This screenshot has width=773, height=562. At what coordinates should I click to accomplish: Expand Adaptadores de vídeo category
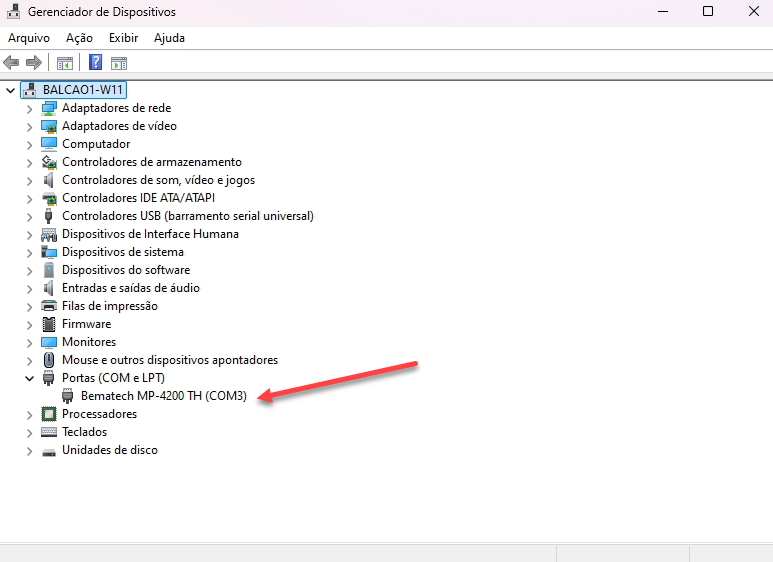(x=30, y=127)
